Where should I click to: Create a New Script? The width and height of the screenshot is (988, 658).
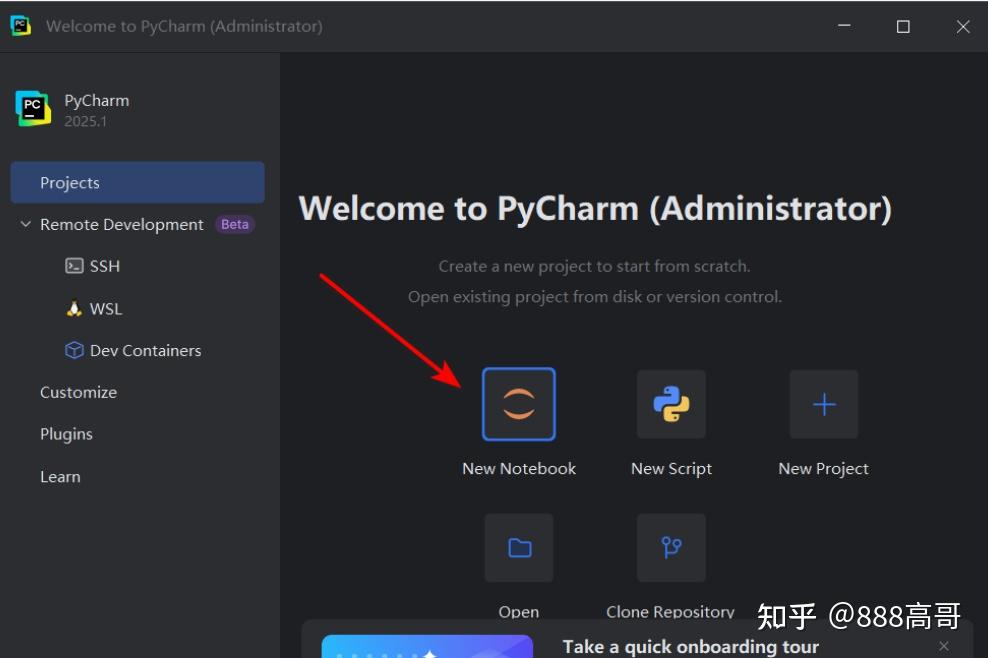coord(670,404)
